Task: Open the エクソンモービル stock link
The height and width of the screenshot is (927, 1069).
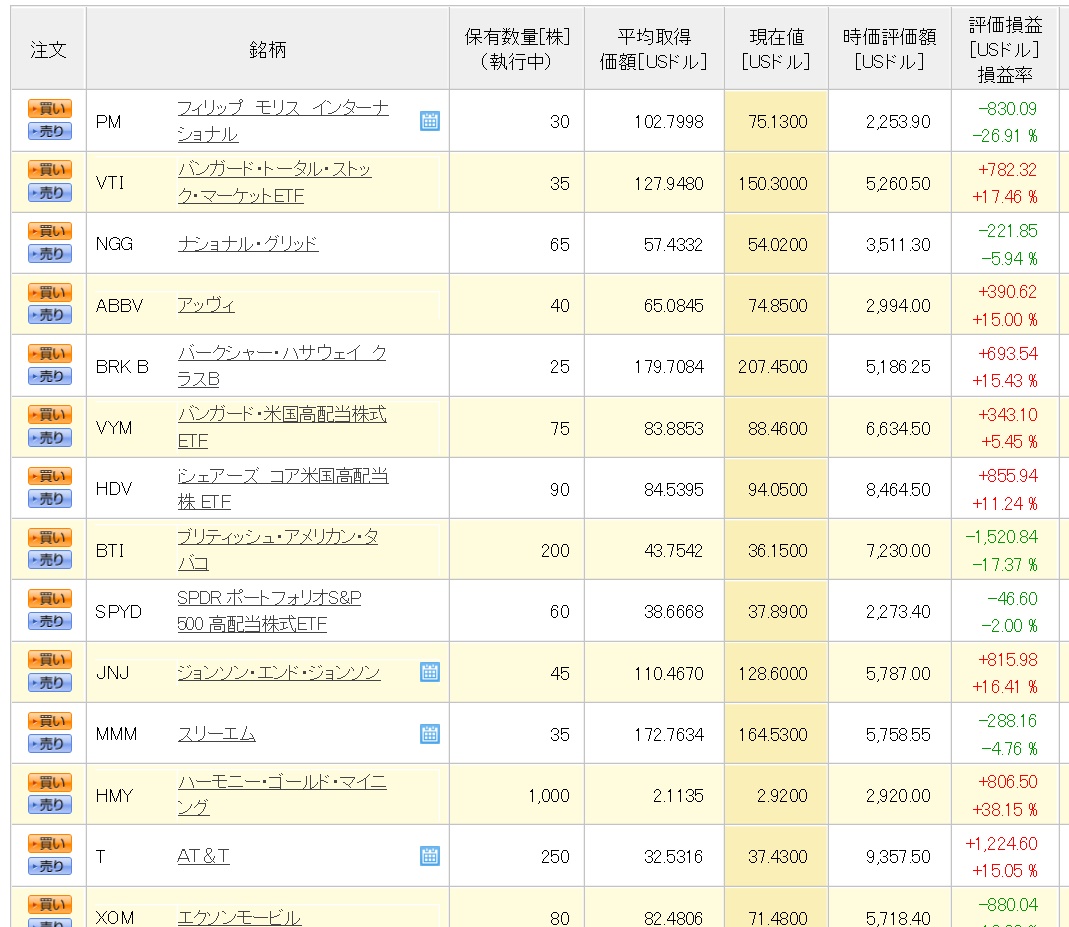Action: [x=239, y=917]
